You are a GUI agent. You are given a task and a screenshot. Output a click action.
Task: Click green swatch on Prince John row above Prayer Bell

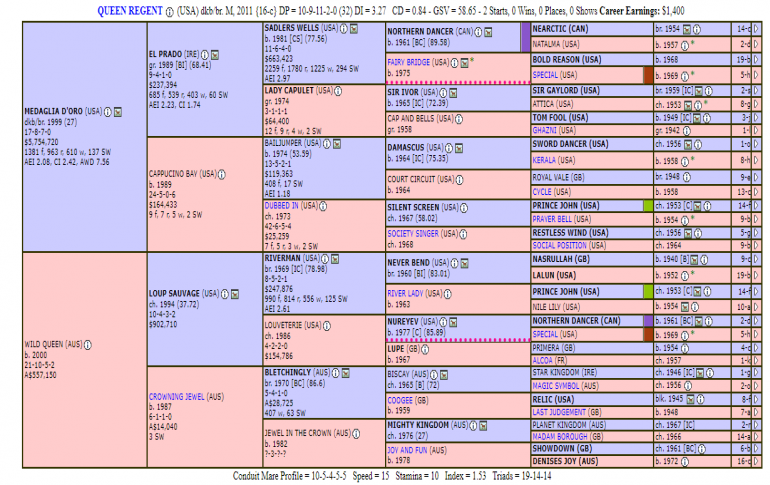click(x=648, y=206)
